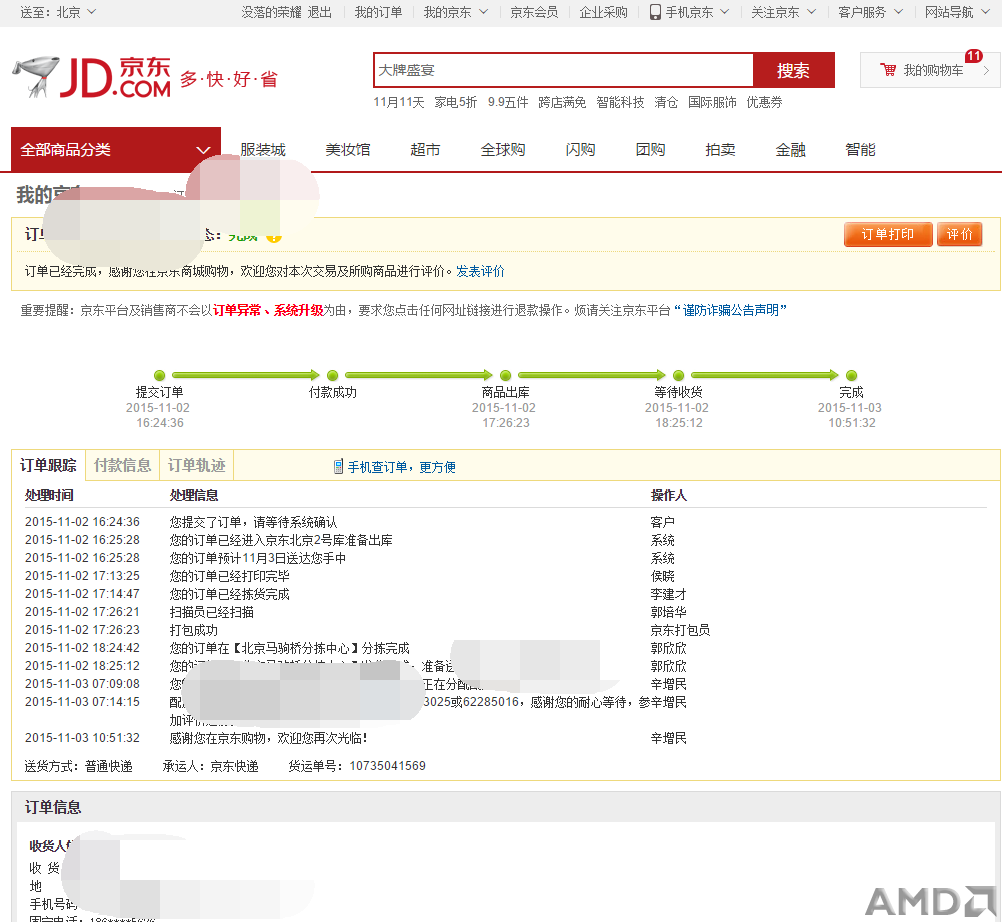This screenshot has width=1002, height=922.
Task: Switch to 订单轨迹 tab
Action: pos(197,465)
